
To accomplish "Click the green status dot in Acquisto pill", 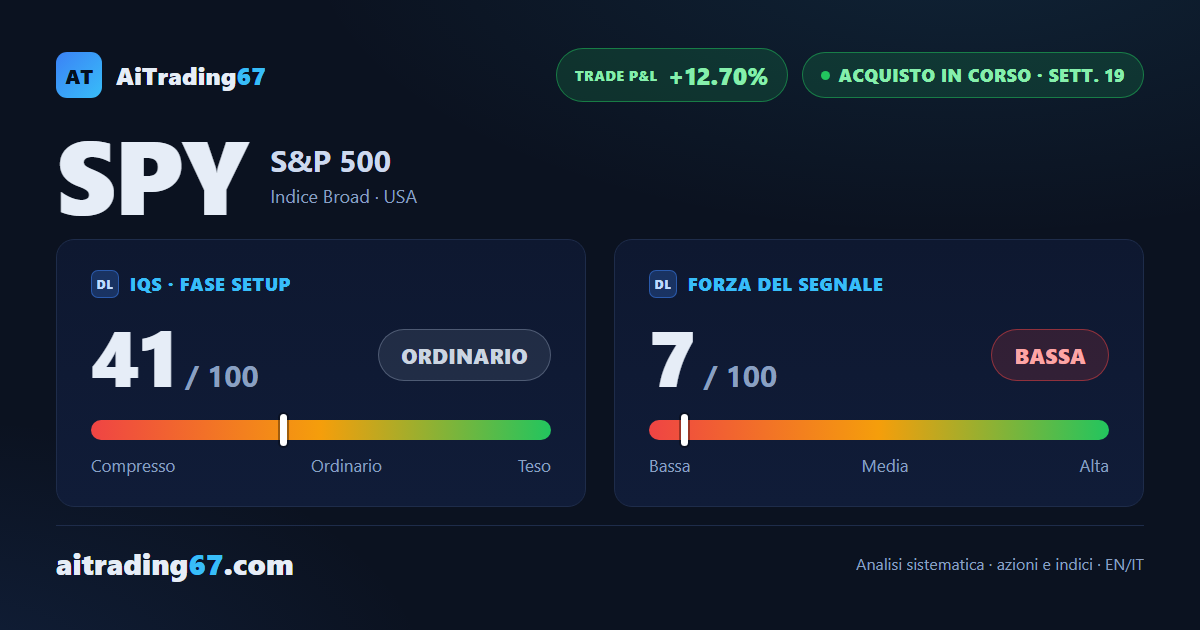I will click(825, 75).
